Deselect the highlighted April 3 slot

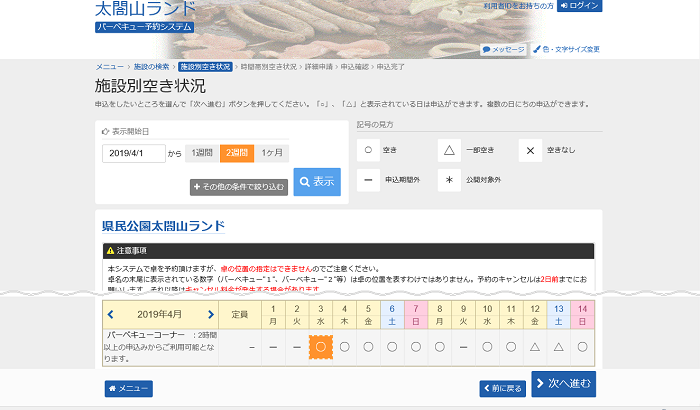pos(321,347)
